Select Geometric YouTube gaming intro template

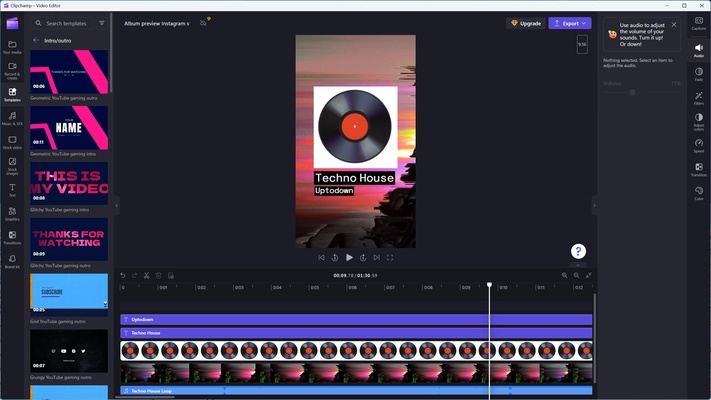click(69, 128)
